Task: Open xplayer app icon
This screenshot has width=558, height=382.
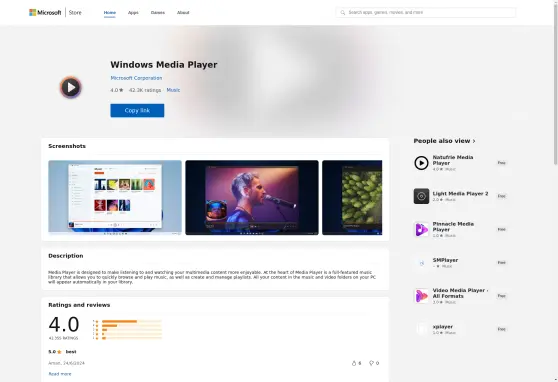Action: coord(421,329)
